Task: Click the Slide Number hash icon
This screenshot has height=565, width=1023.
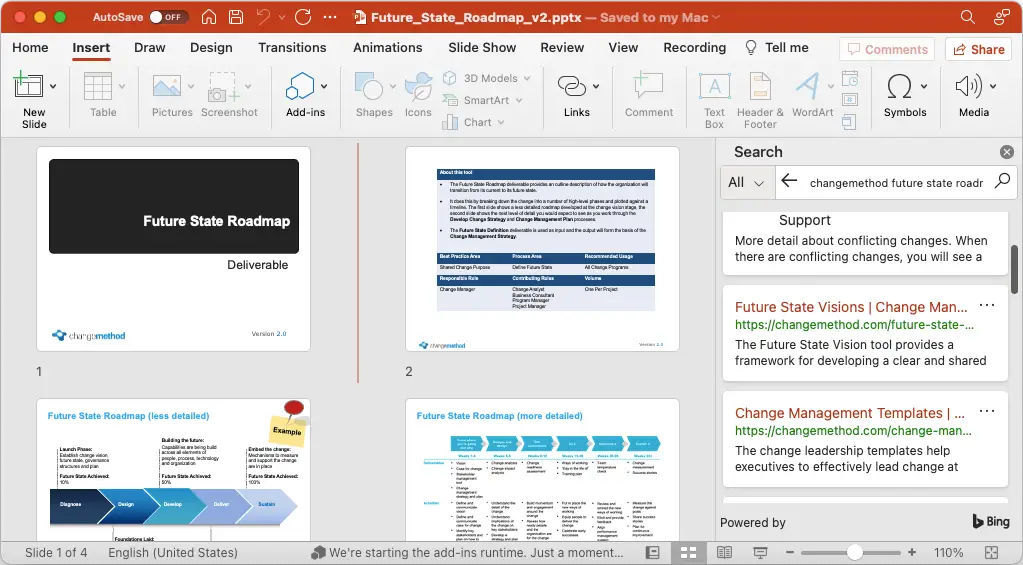Action: [x=849, y=100]
